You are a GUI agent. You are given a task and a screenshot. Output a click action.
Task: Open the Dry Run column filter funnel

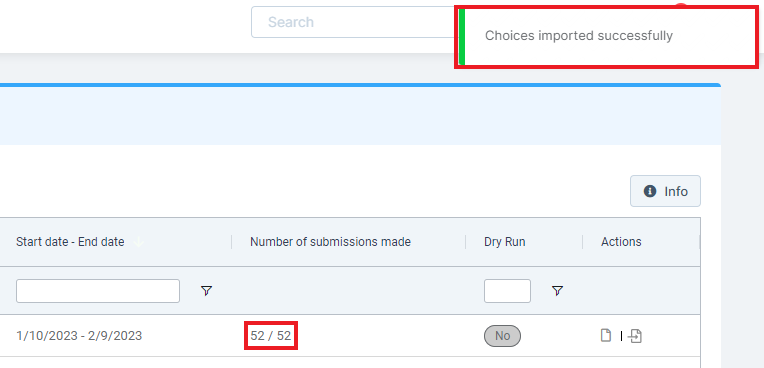(x=557, y=291)
